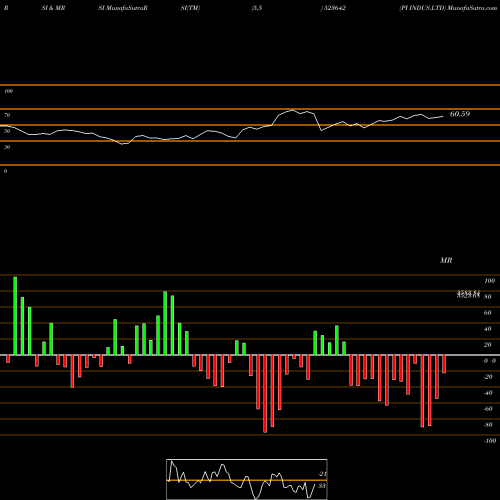This screenshot has width=500, height=500.
Task: Click the RSI axis label 0
Action: tap(5, 171)
